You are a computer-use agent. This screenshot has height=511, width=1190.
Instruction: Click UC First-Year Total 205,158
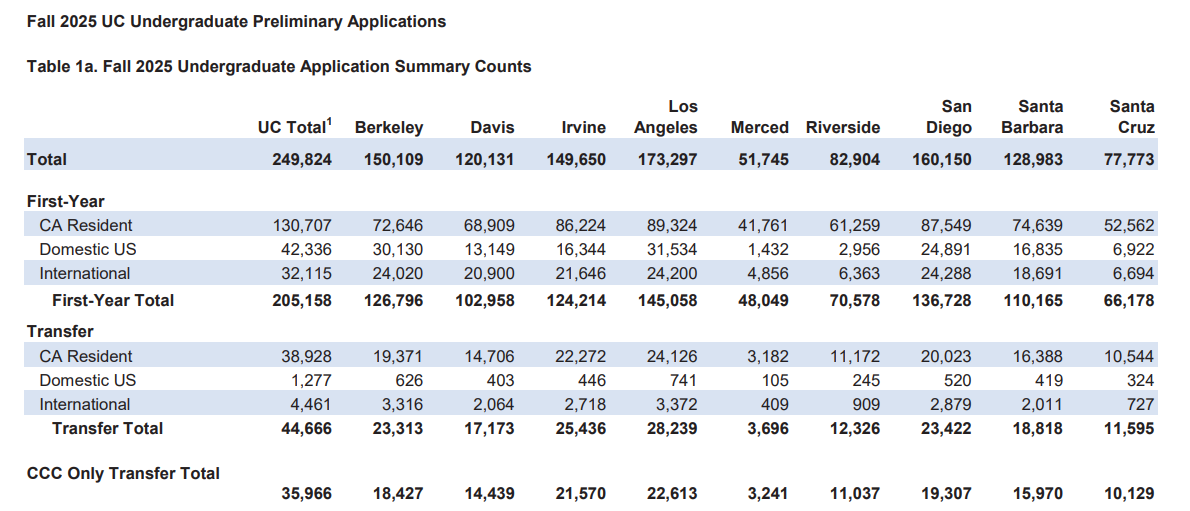[x=302, y=300]
